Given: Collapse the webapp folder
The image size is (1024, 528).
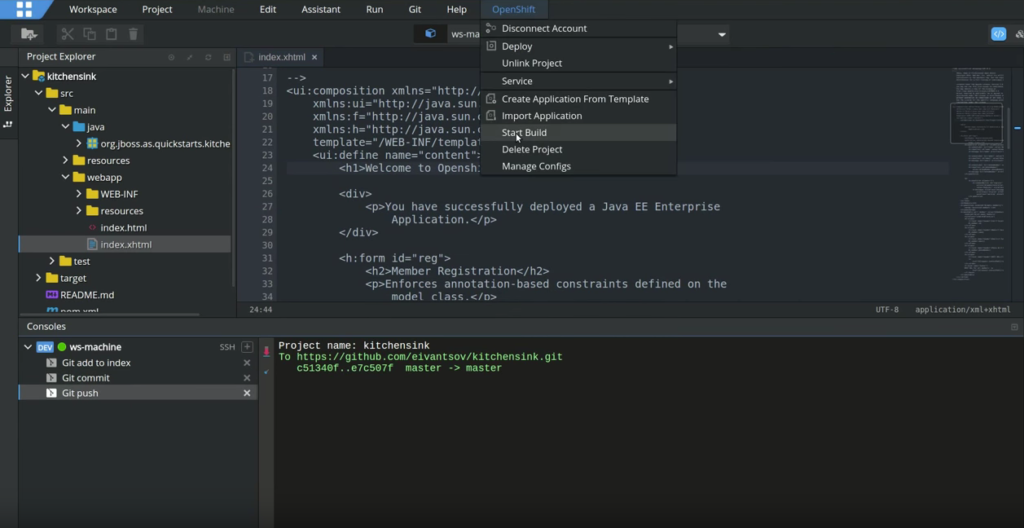Looking at the screenshot, I should coord(65,177).
